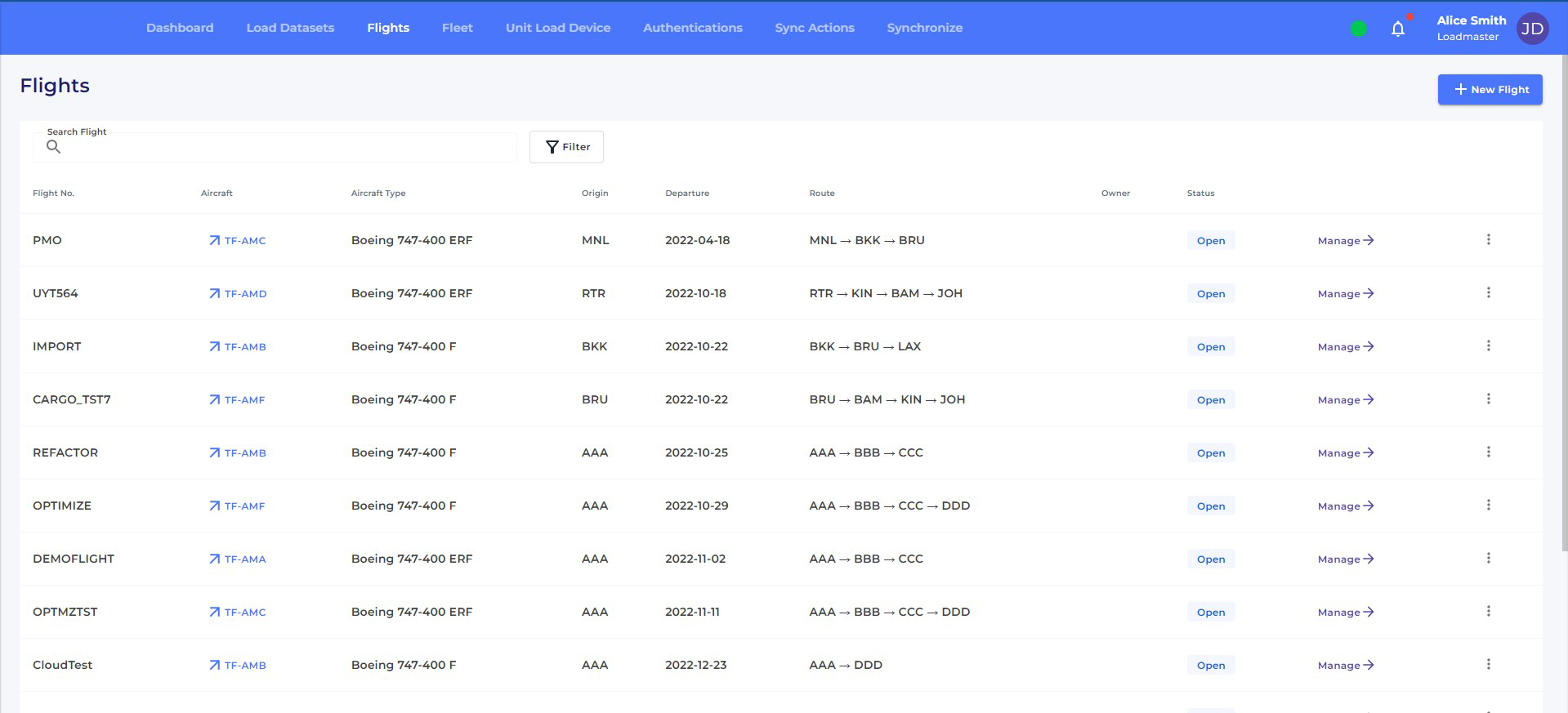Screen dimensions: 1568x713
Task: Click the Open status badge for IMPORT
Action: point(1211,347)
